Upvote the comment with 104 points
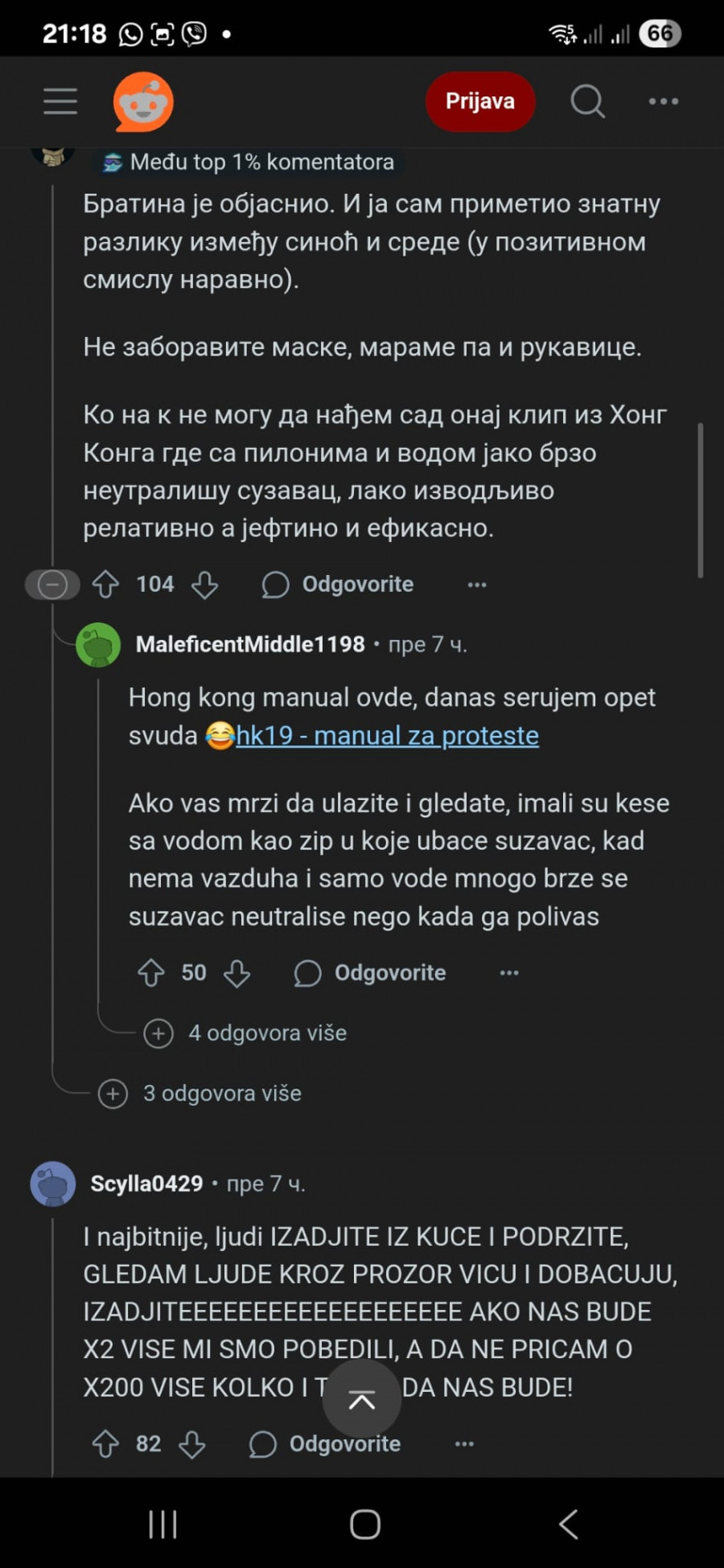724x1568 pixels. click(106, 585)
